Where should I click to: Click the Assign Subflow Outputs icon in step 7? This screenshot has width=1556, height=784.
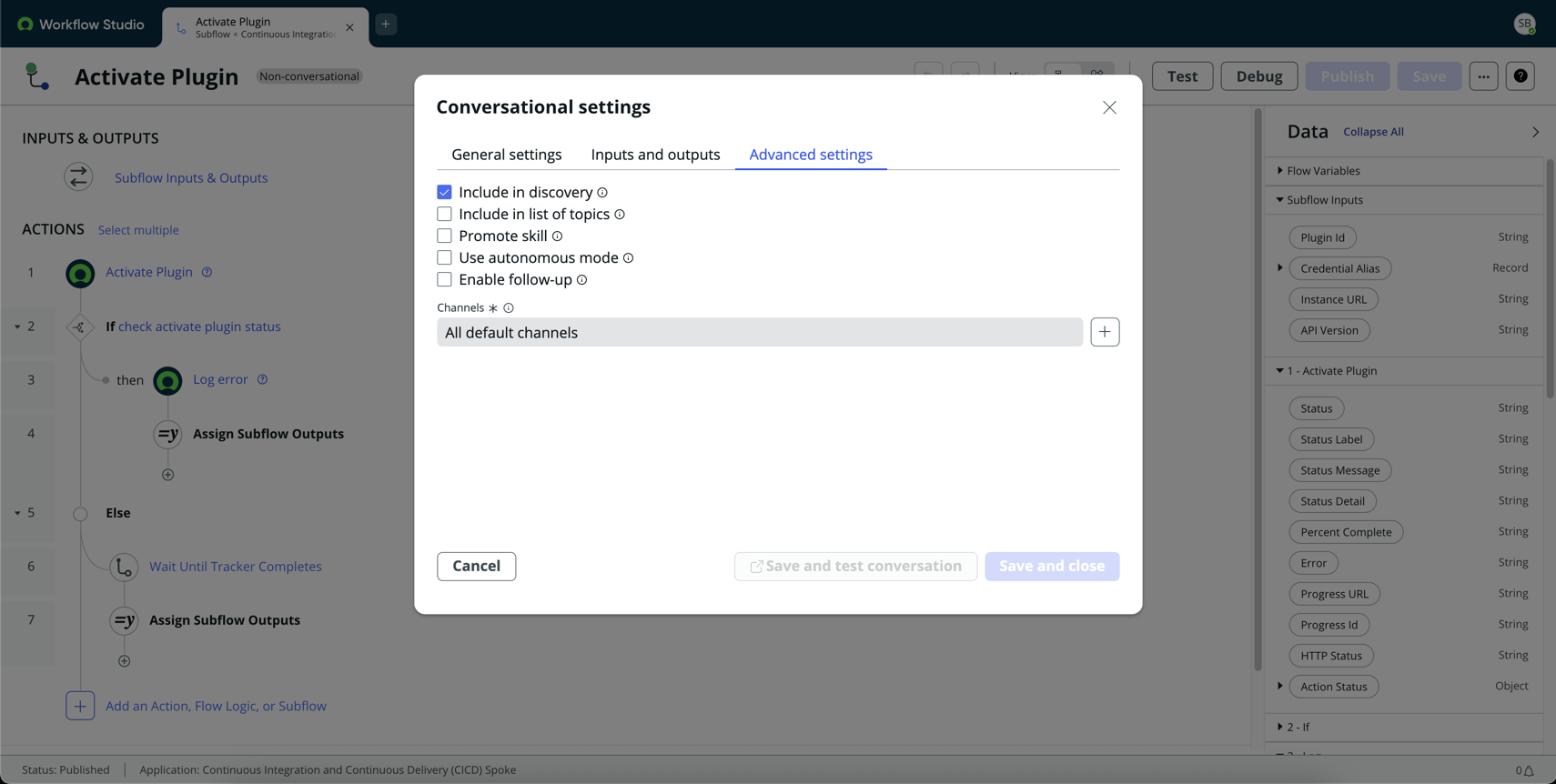pos(124,621)
